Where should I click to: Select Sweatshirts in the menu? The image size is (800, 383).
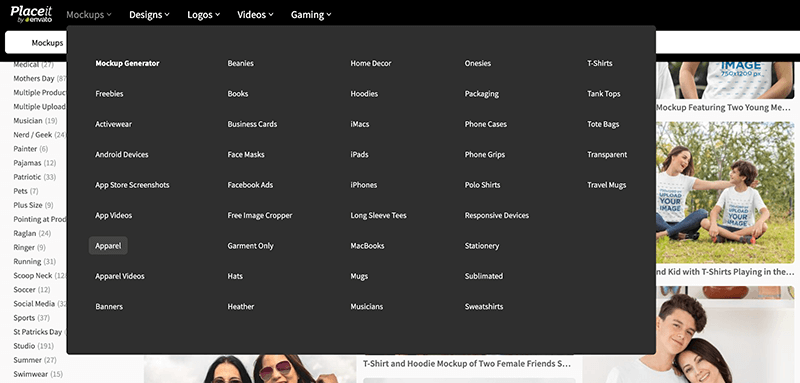coord(484,307)
